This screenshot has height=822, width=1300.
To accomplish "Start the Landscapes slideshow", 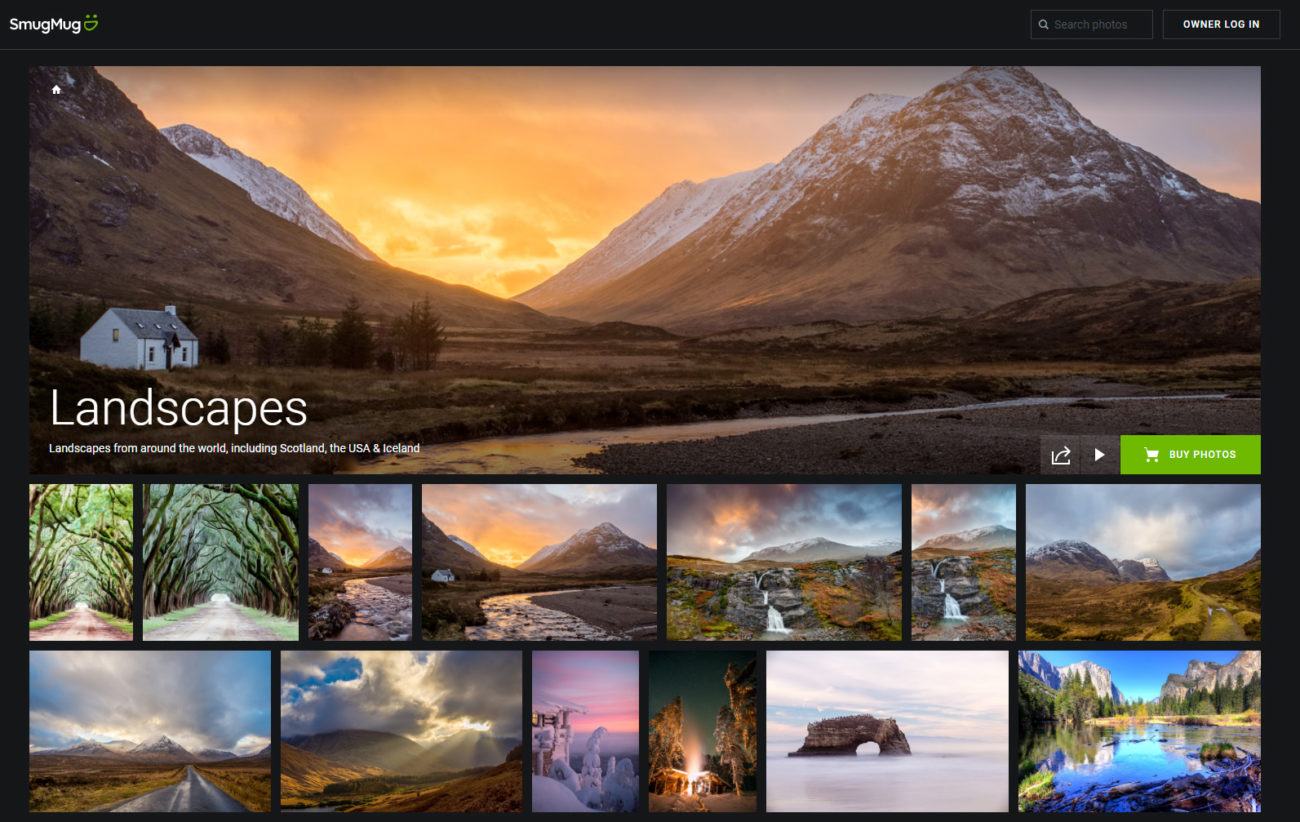I will tap(1099, 454).
